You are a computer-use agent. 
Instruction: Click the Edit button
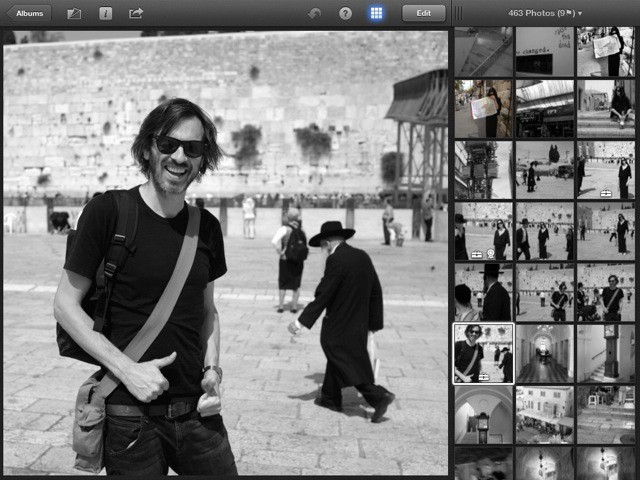pyautogui.click(x=423, y=13)
